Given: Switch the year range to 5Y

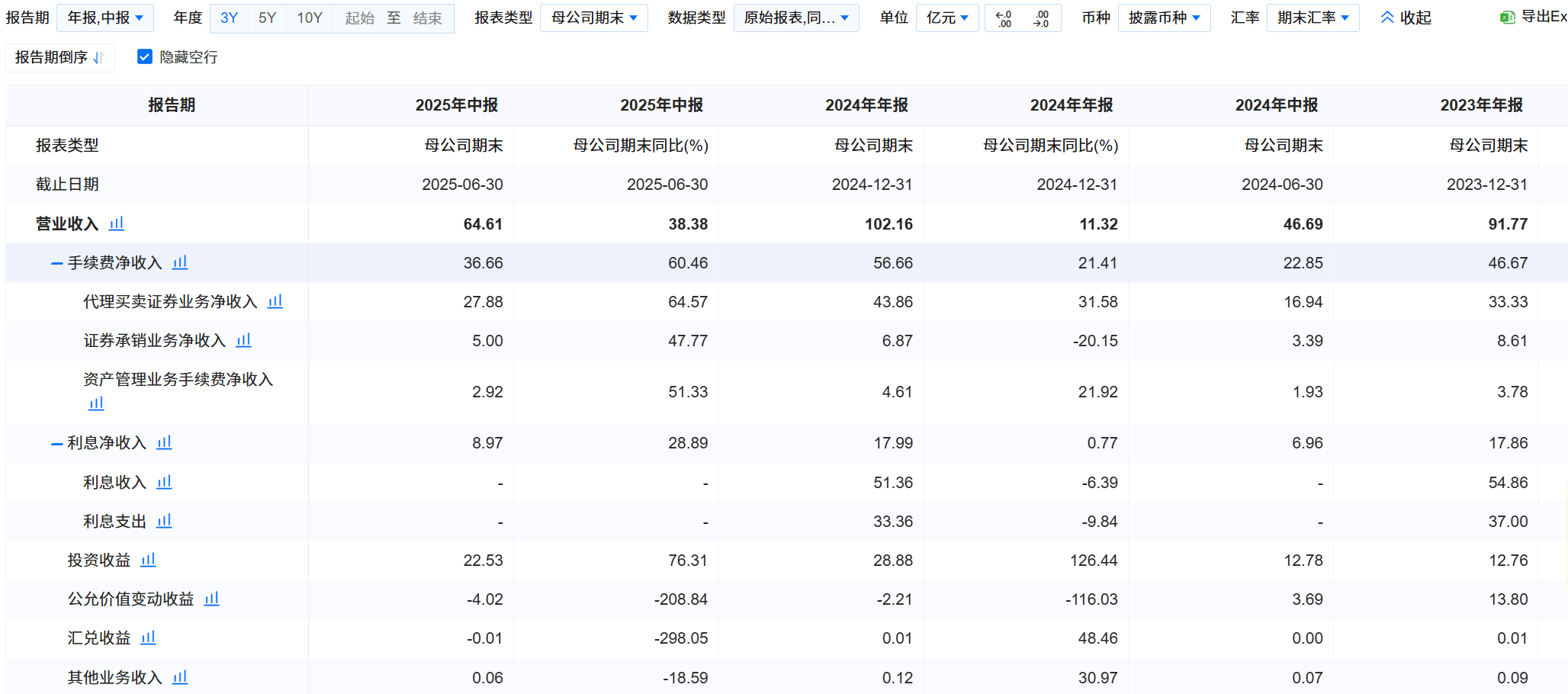Looking at the screenshot, I should click(267, 18).
